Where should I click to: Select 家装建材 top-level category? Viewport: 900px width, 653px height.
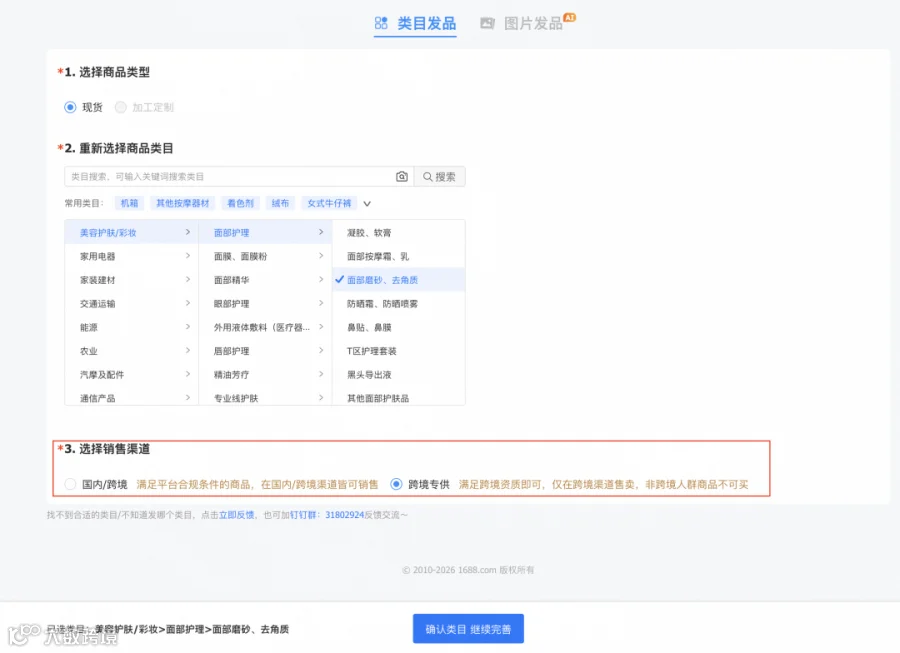131,279
